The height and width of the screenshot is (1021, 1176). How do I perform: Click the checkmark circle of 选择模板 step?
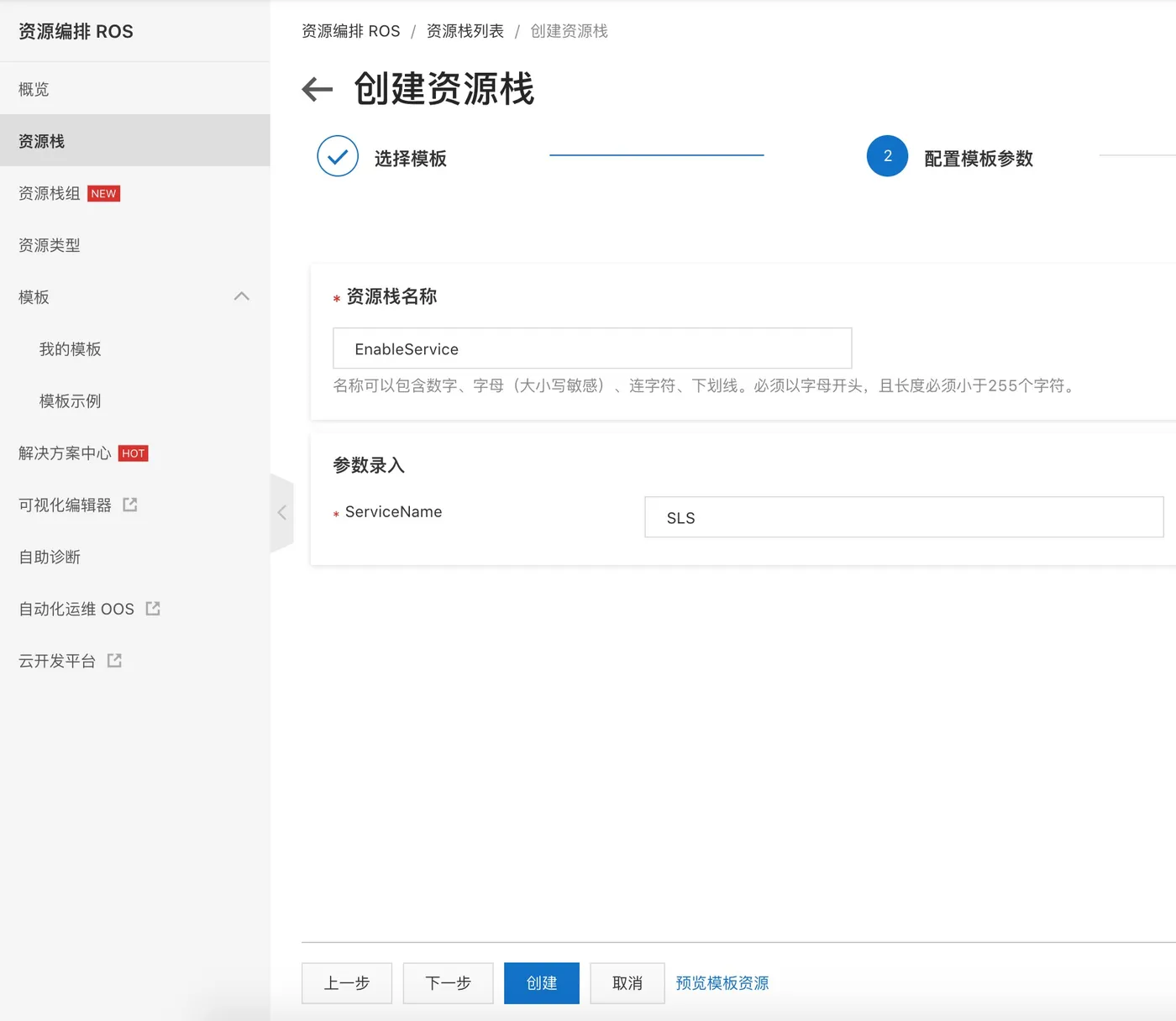338,156
